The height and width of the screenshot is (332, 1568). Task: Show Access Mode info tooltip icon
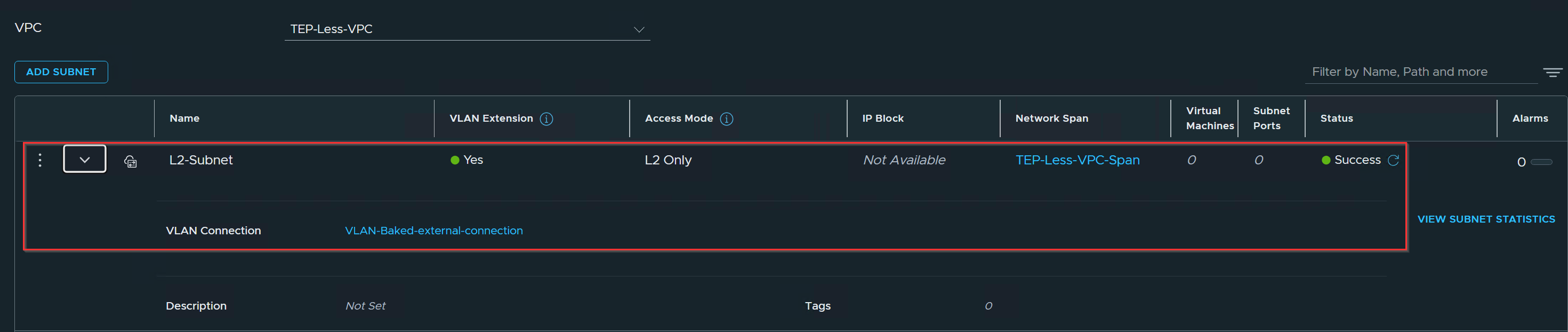click(x=727, y=119)
